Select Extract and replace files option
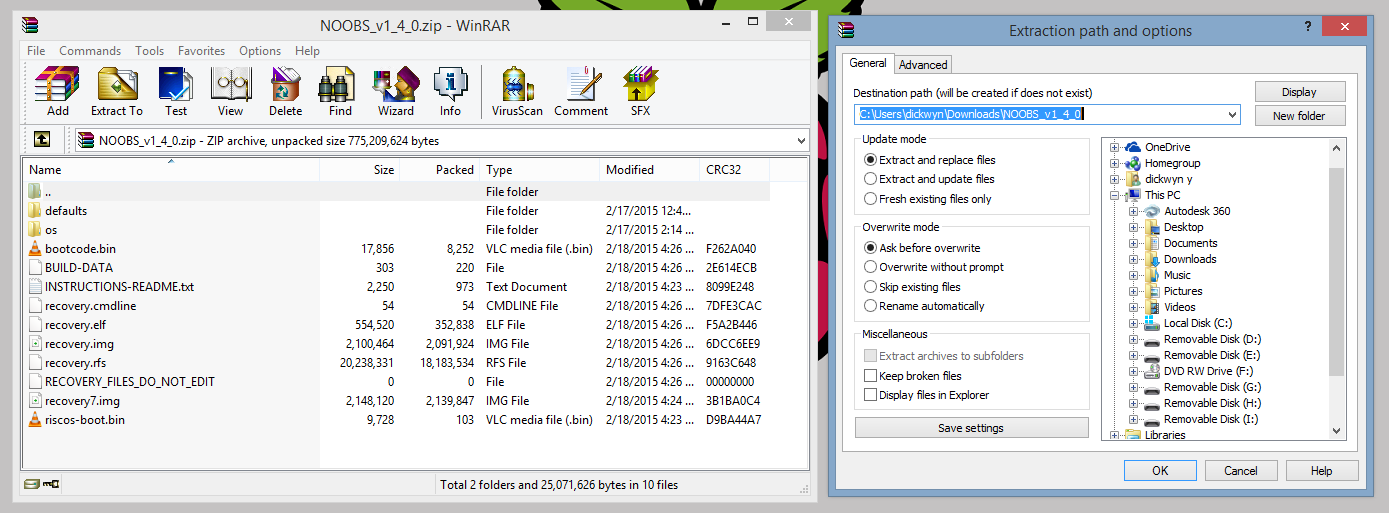The image size is (1389, 513). coord(870,159)
